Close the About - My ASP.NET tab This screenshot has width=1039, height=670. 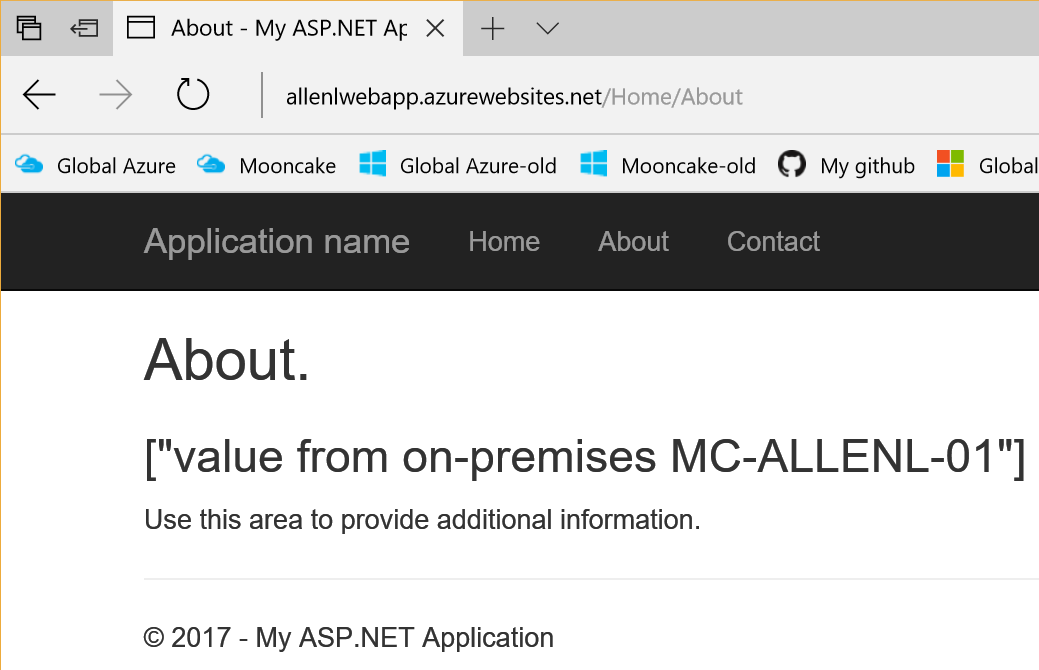[435, 28]
